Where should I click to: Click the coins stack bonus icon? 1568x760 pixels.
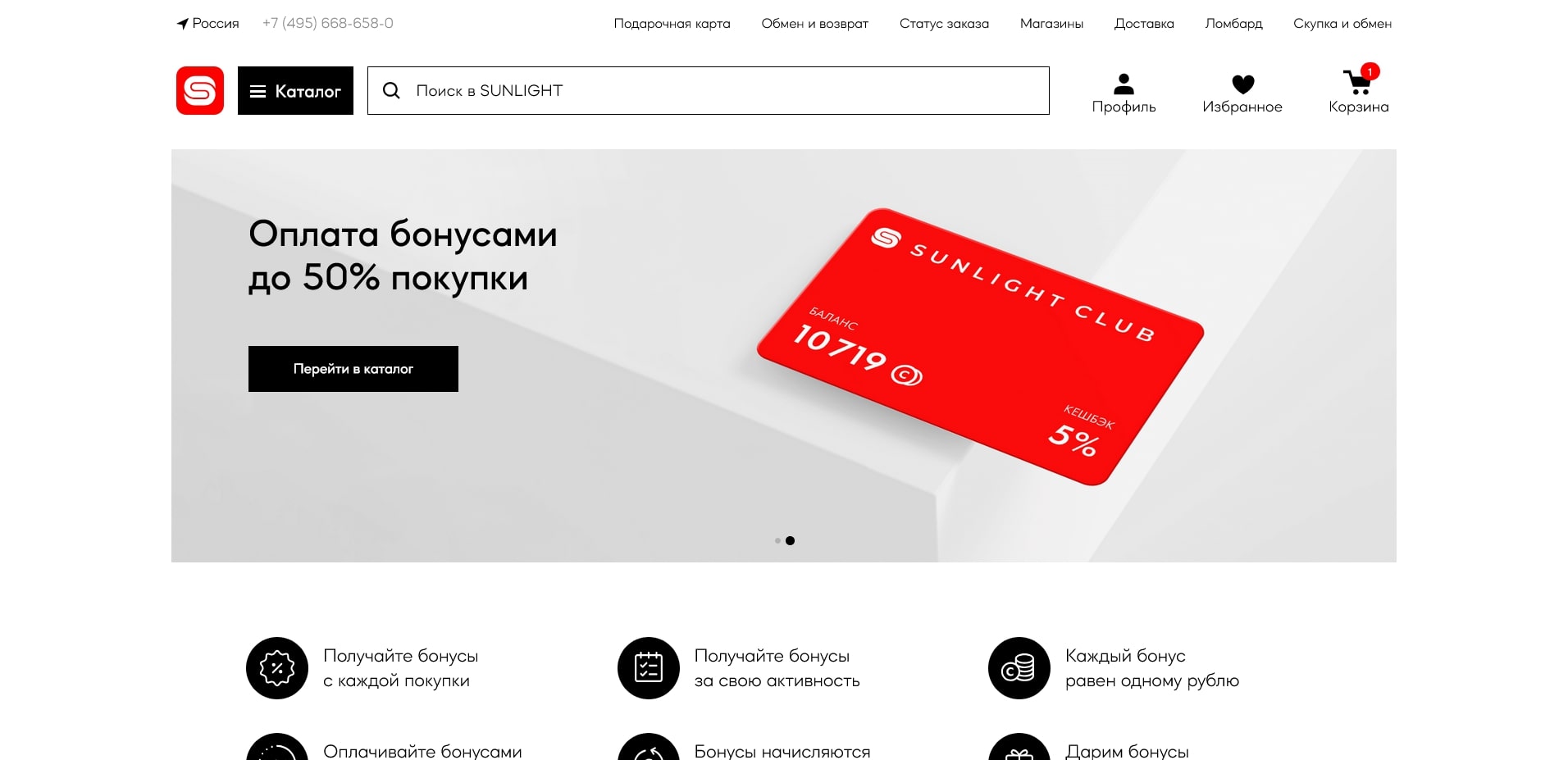coord(1019,668)
